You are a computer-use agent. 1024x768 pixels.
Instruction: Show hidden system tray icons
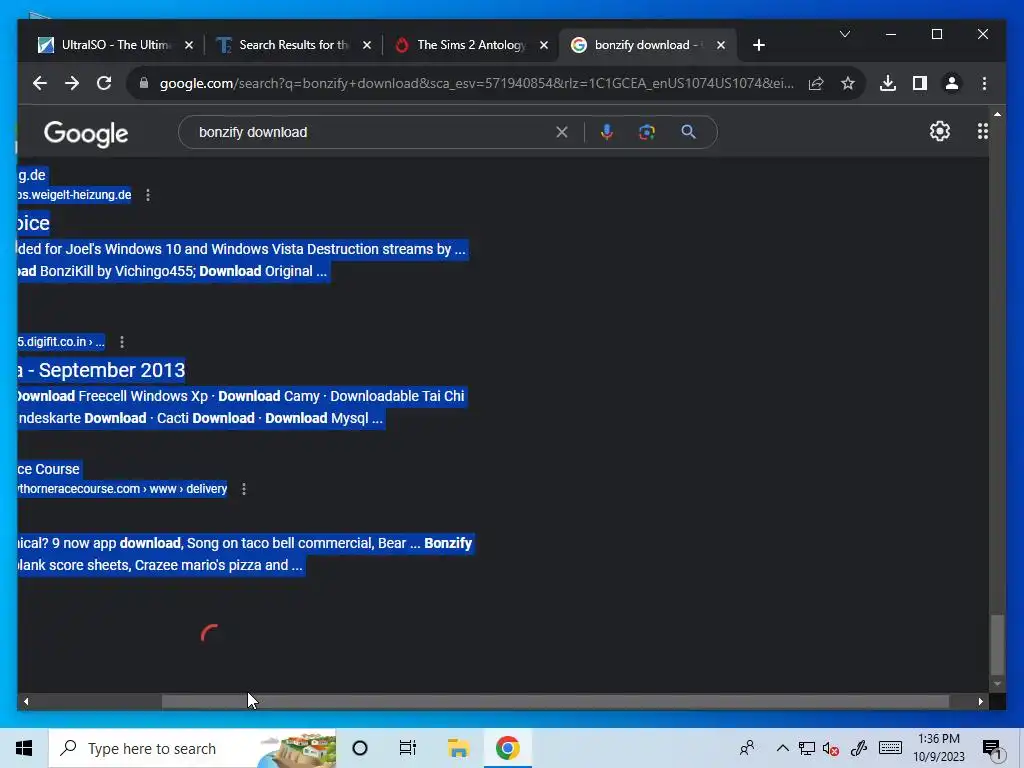click(x=782, y=748)
